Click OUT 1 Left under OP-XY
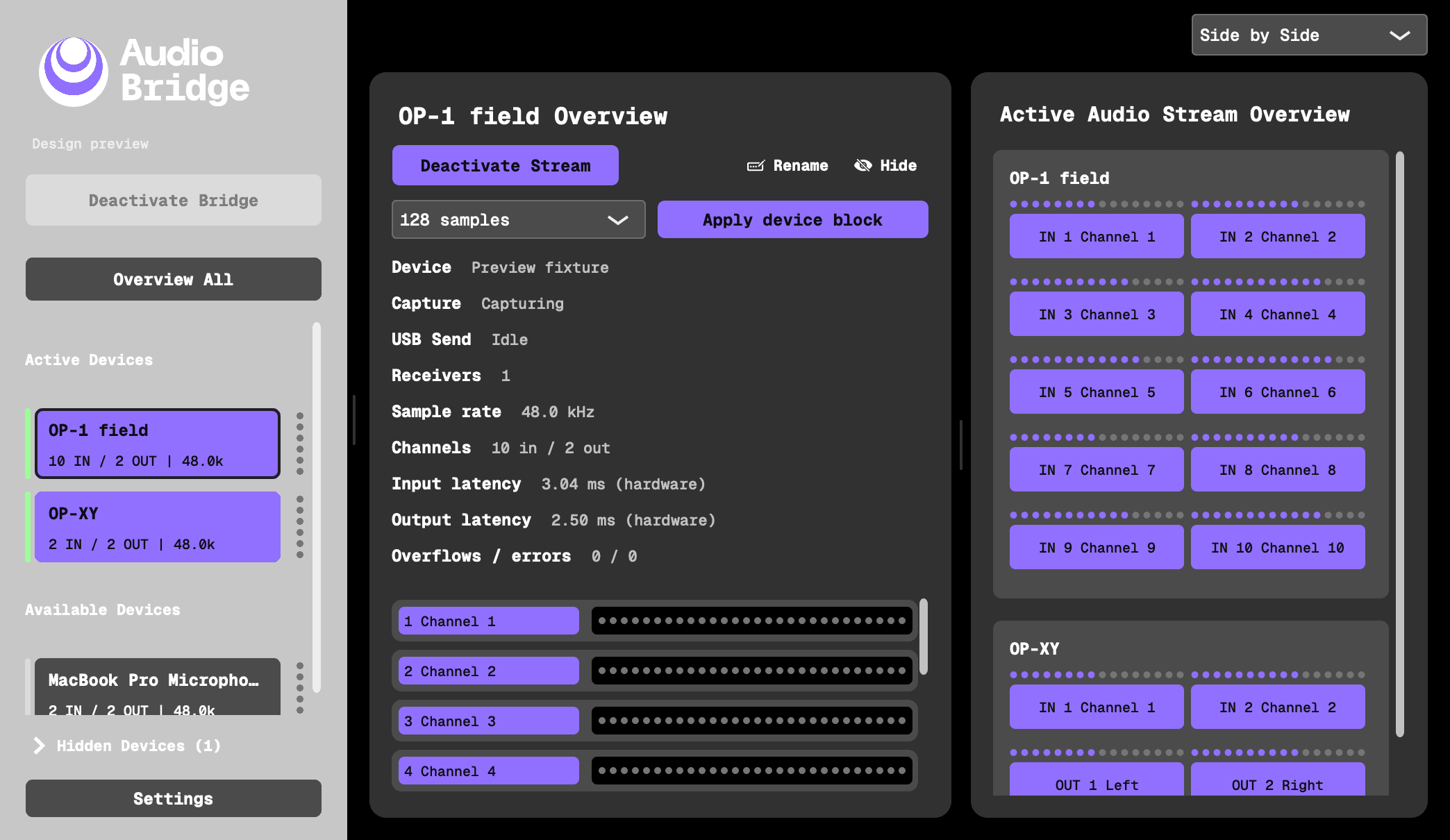Screen dimensions: 1450x840 1097,780
